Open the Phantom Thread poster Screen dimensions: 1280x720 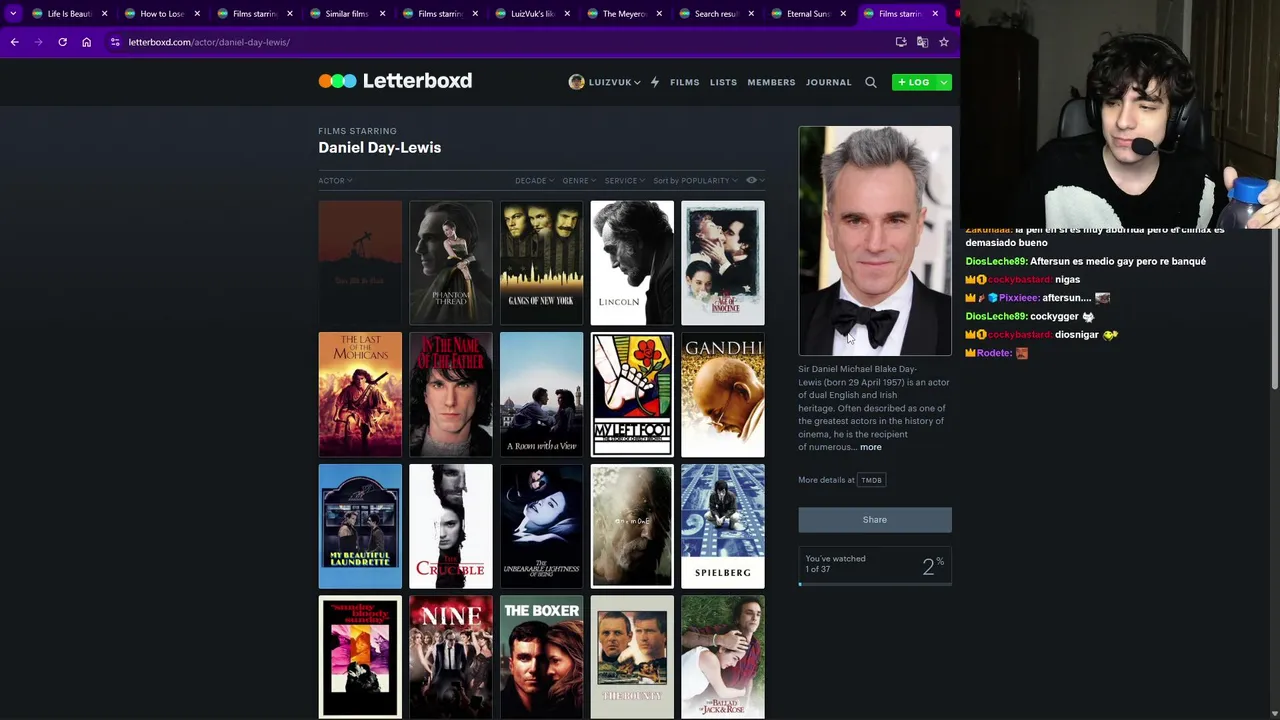pyautogui.click(x=451, y=263)
